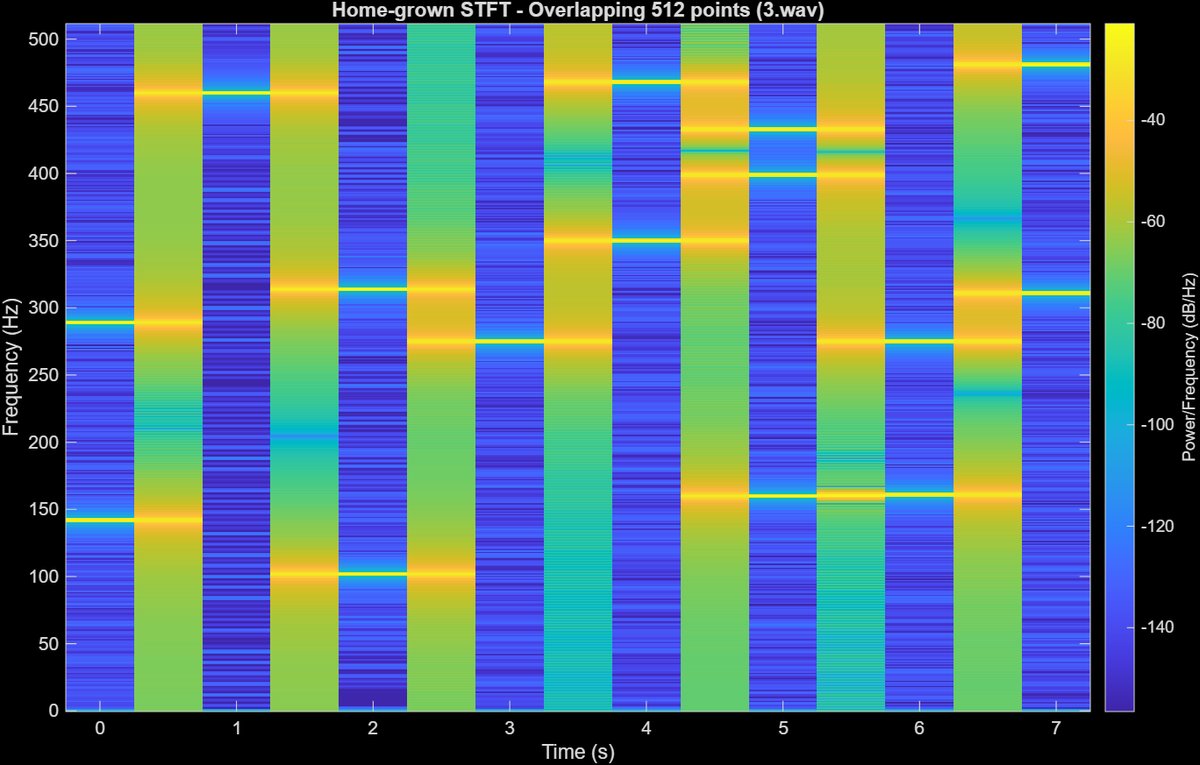This screenshot has width=1200, height=765.
Task: Click the yellow tone line near 400 Hz at 5 s
Action: 783,175
